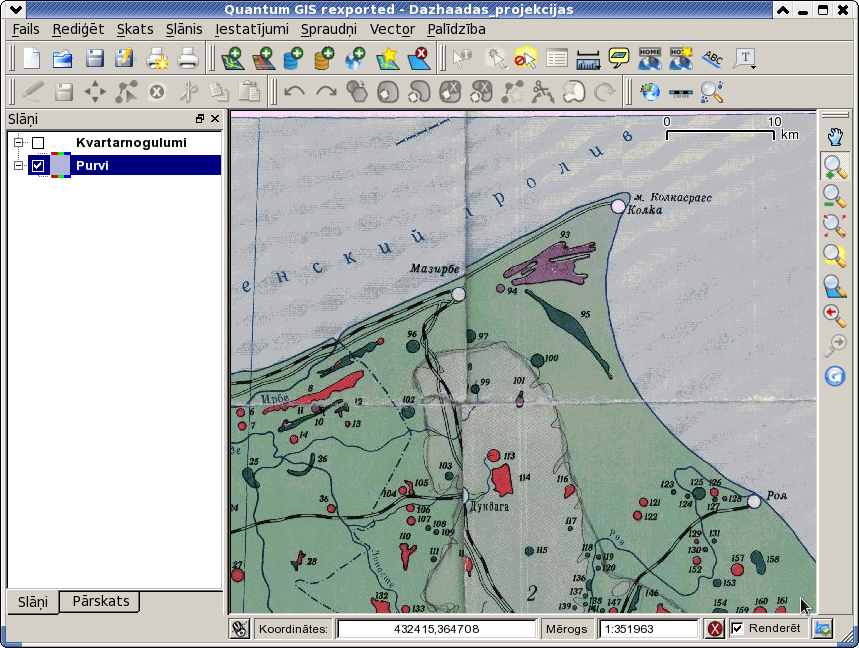The width and height of the screenshot is (859, 648).
Task: Choose the Measure line tool
Action: click(588, 59)
